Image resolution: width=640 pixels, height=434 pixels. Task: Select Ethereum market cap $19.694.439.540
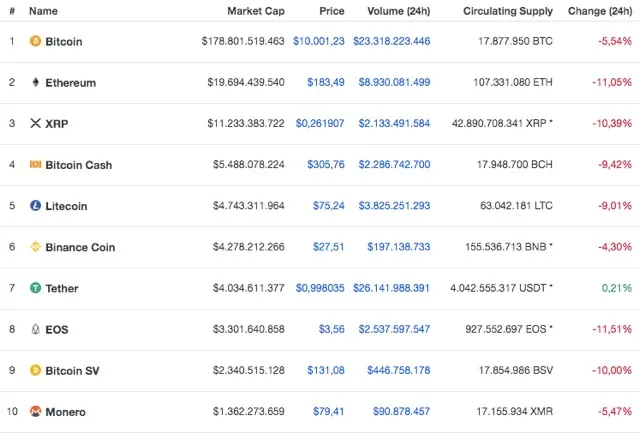click(246, 82)
